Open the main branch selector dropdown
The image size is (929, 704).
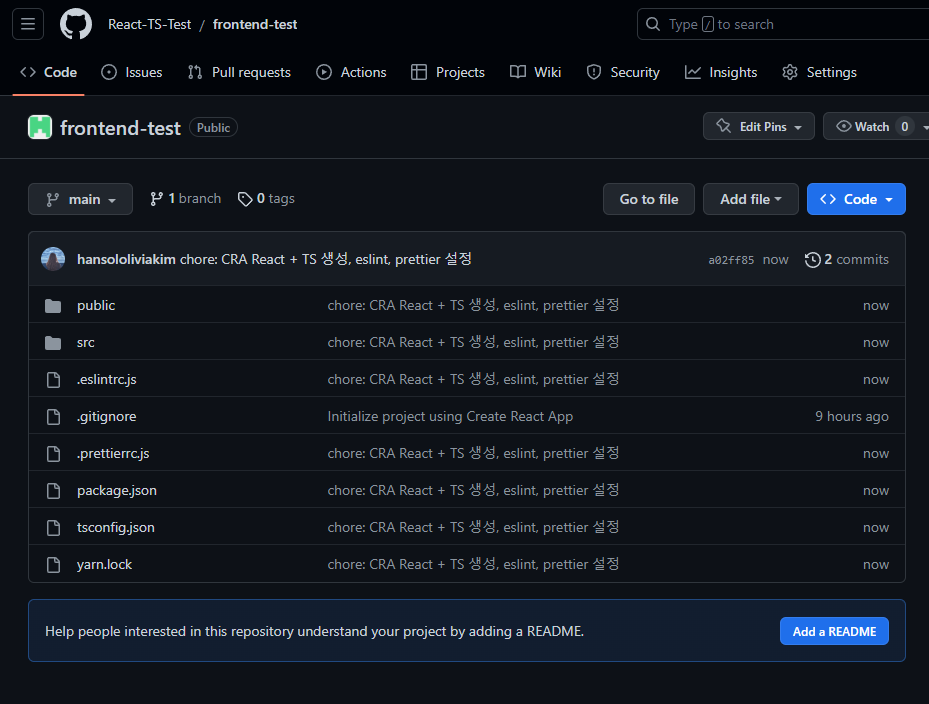pyautogui.click(x=81, y=199)
